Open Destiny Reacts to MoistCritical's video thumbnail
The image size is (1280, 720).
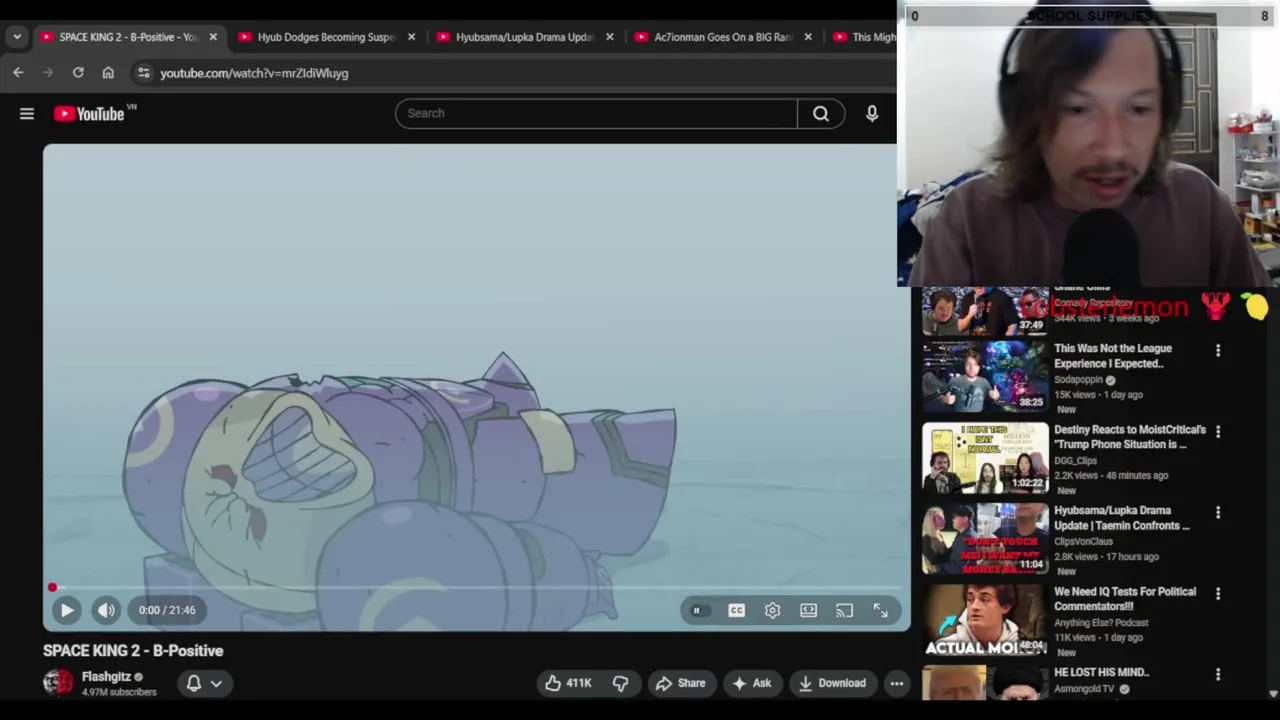[x=985, y=458]
